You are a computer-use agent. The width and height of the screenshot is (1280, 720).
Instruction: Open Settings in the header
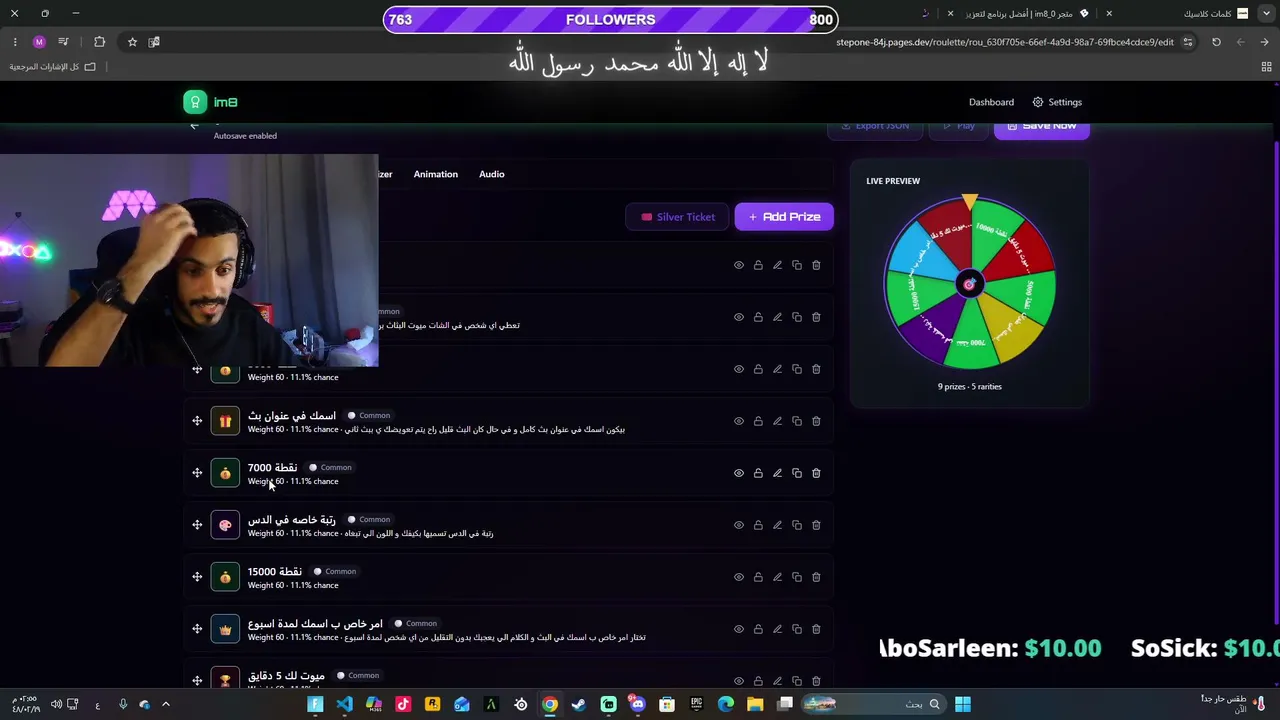point(1057,102)
